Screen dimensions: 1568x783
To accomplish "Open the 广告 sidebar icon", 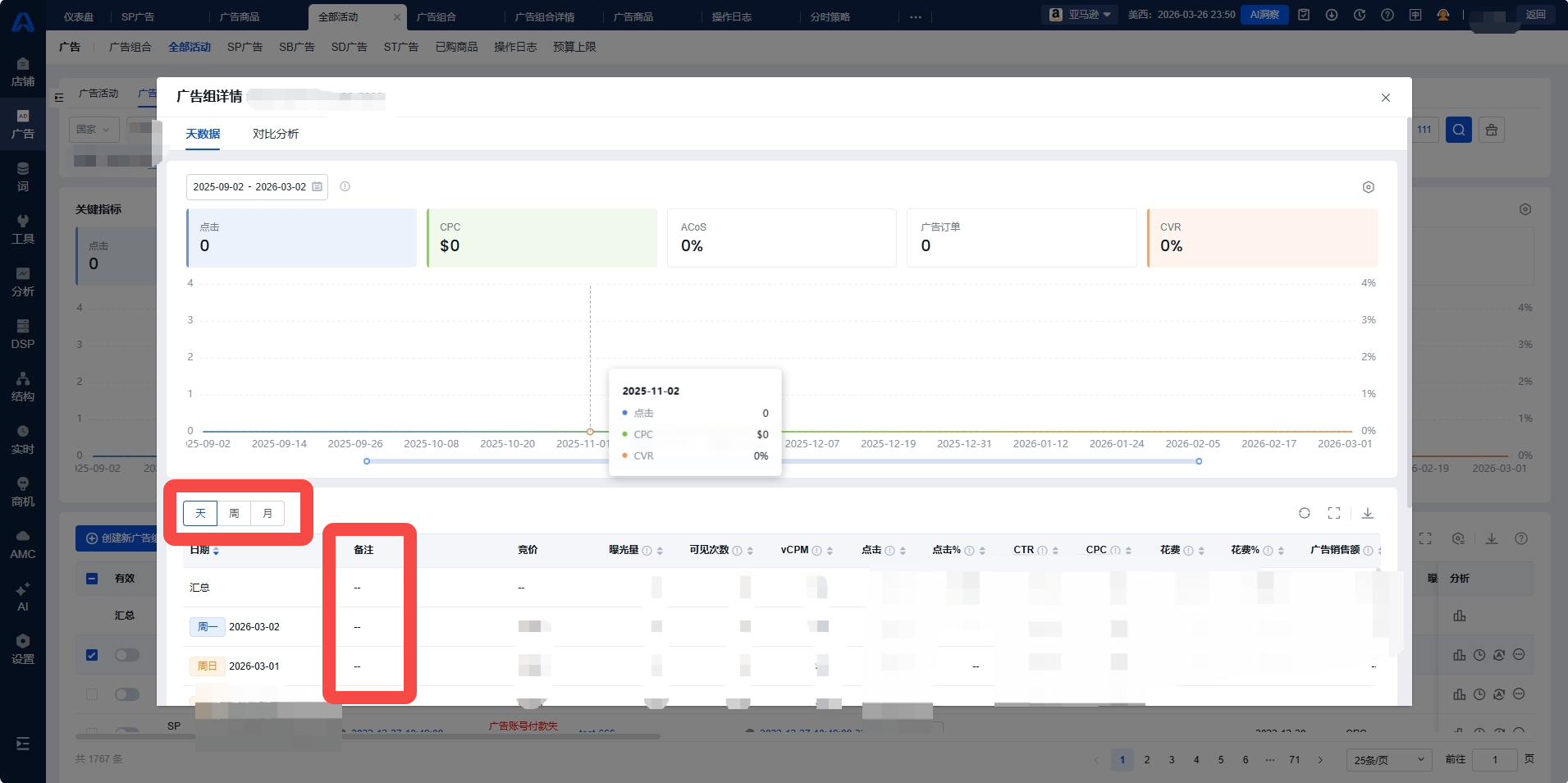I will (23, 124).
